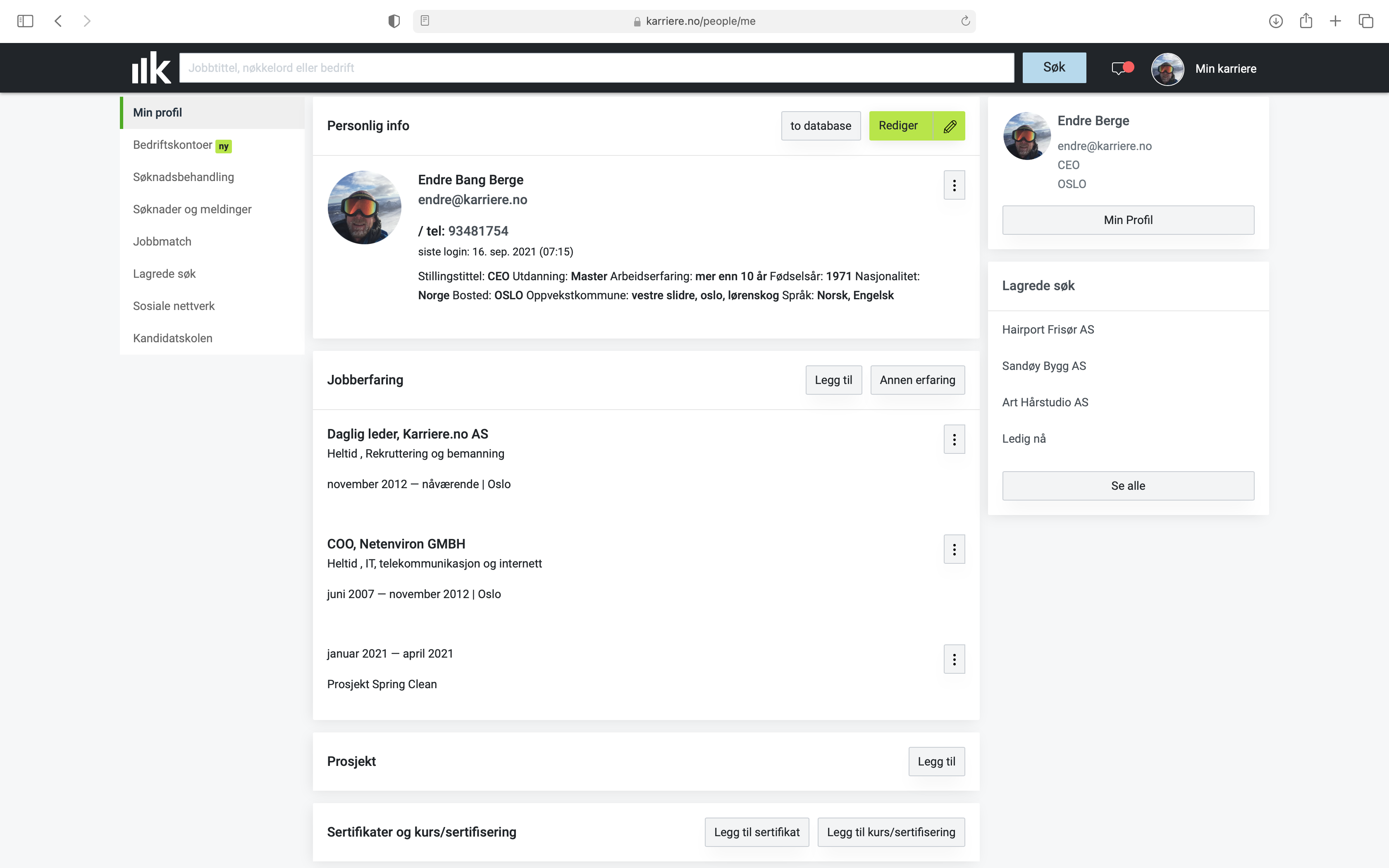
Task: Click the karriere.no logo
Action: pos(151,68)
